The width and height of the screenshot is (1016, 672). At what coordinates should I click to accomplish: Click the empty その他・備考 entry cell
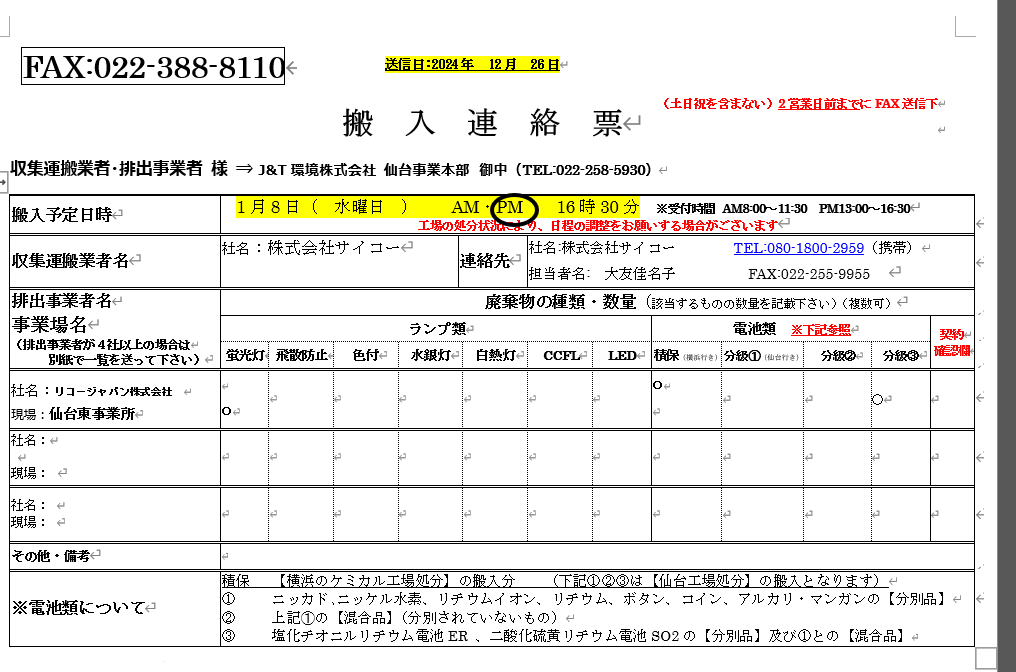596,555
